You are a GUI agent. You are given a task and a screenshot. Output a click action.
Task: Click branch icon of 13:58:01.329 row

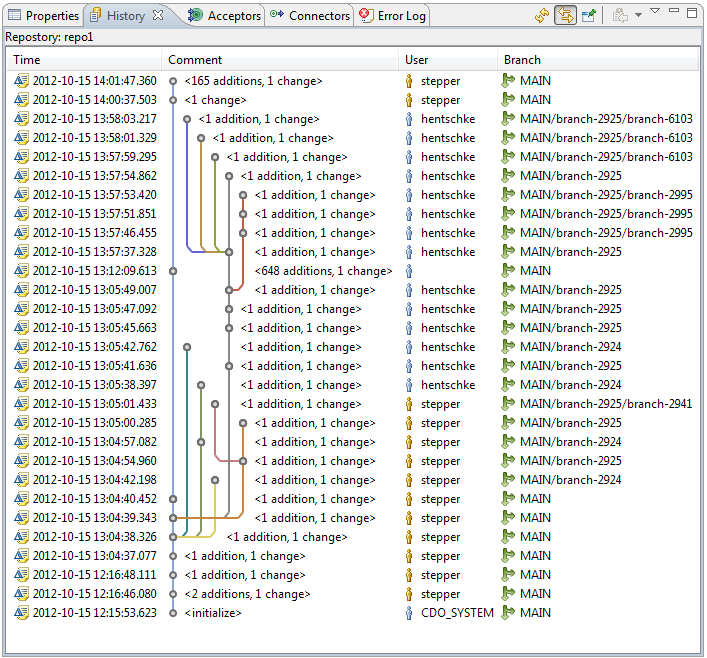[508, 138]
